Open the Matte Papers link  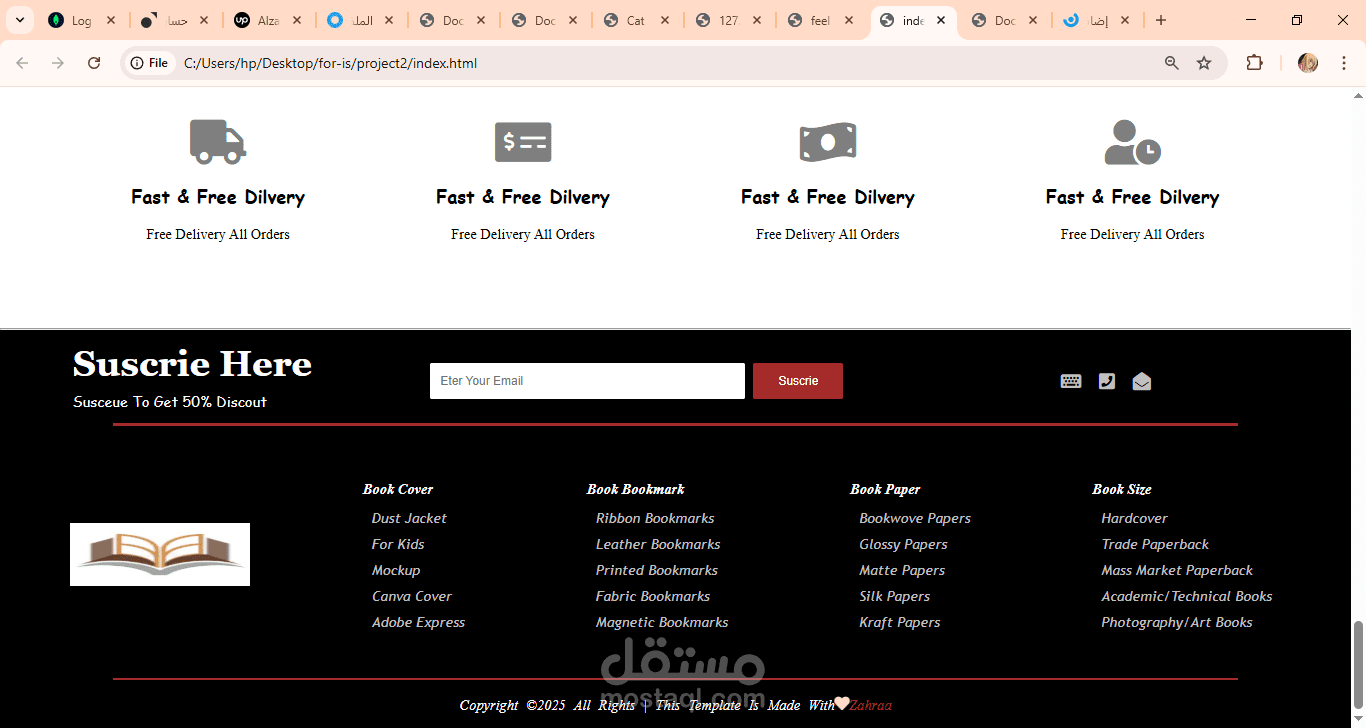(x=902, y=570)
